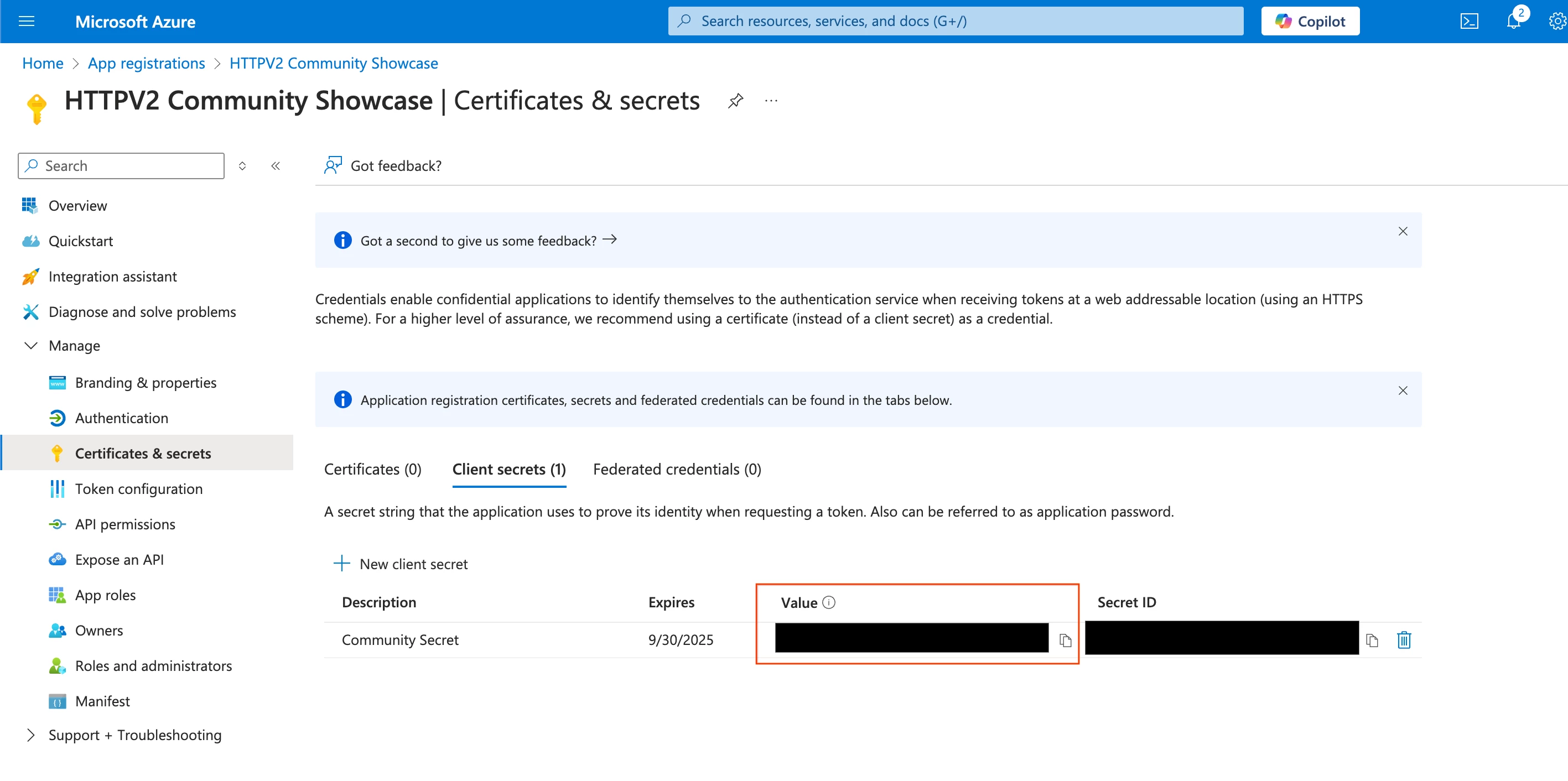Delete the Community Secret with trash icon

(x=1404, y=640)
